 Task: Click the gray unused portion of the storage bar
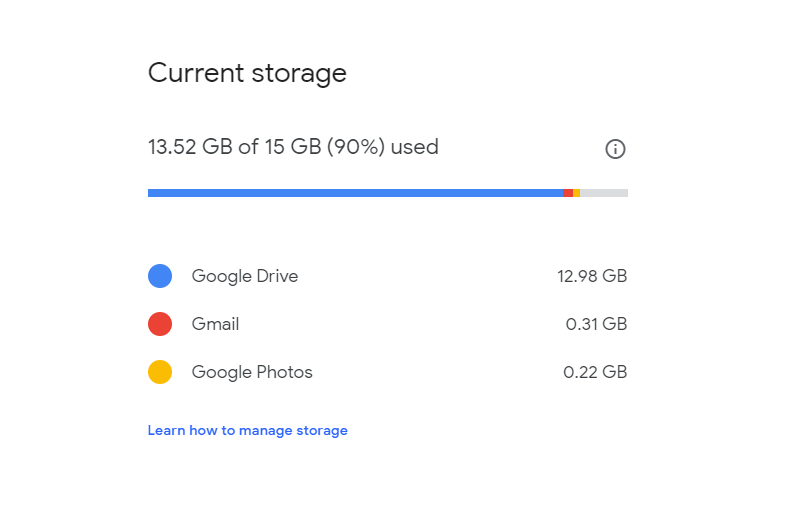click(x=604, y=193)
